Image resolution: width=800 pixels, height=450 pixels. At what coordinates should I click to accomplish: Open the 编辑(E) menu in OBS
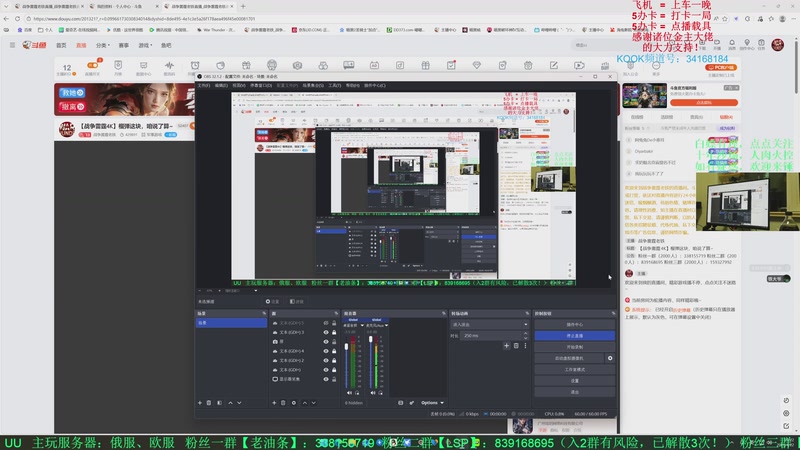(x=221, y=86)
